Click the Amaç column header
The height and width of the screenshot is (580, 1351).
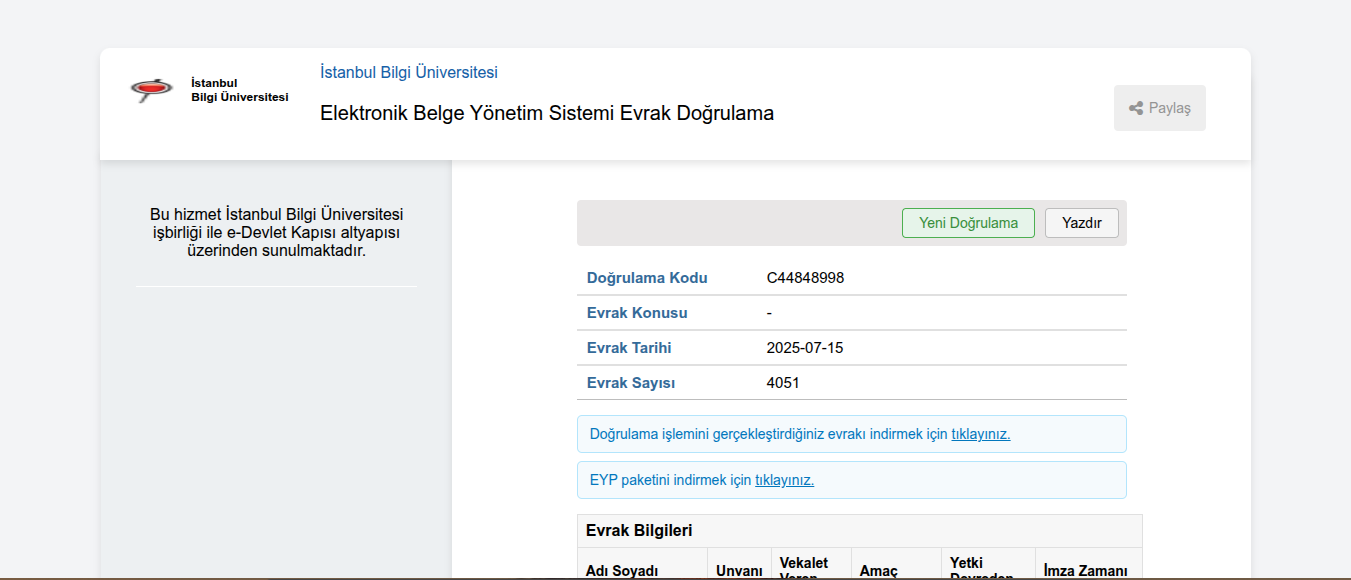[879, 571]
